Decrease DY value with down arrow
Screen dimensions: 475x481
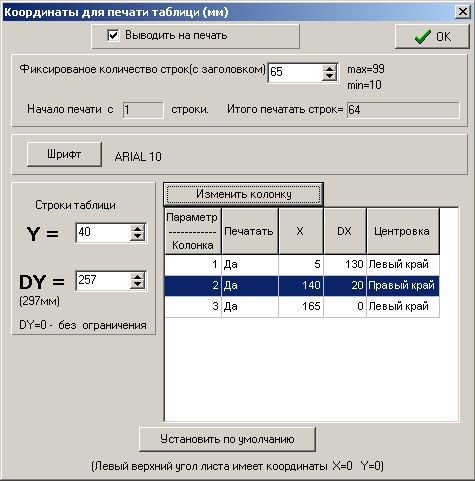coord(137,285)
